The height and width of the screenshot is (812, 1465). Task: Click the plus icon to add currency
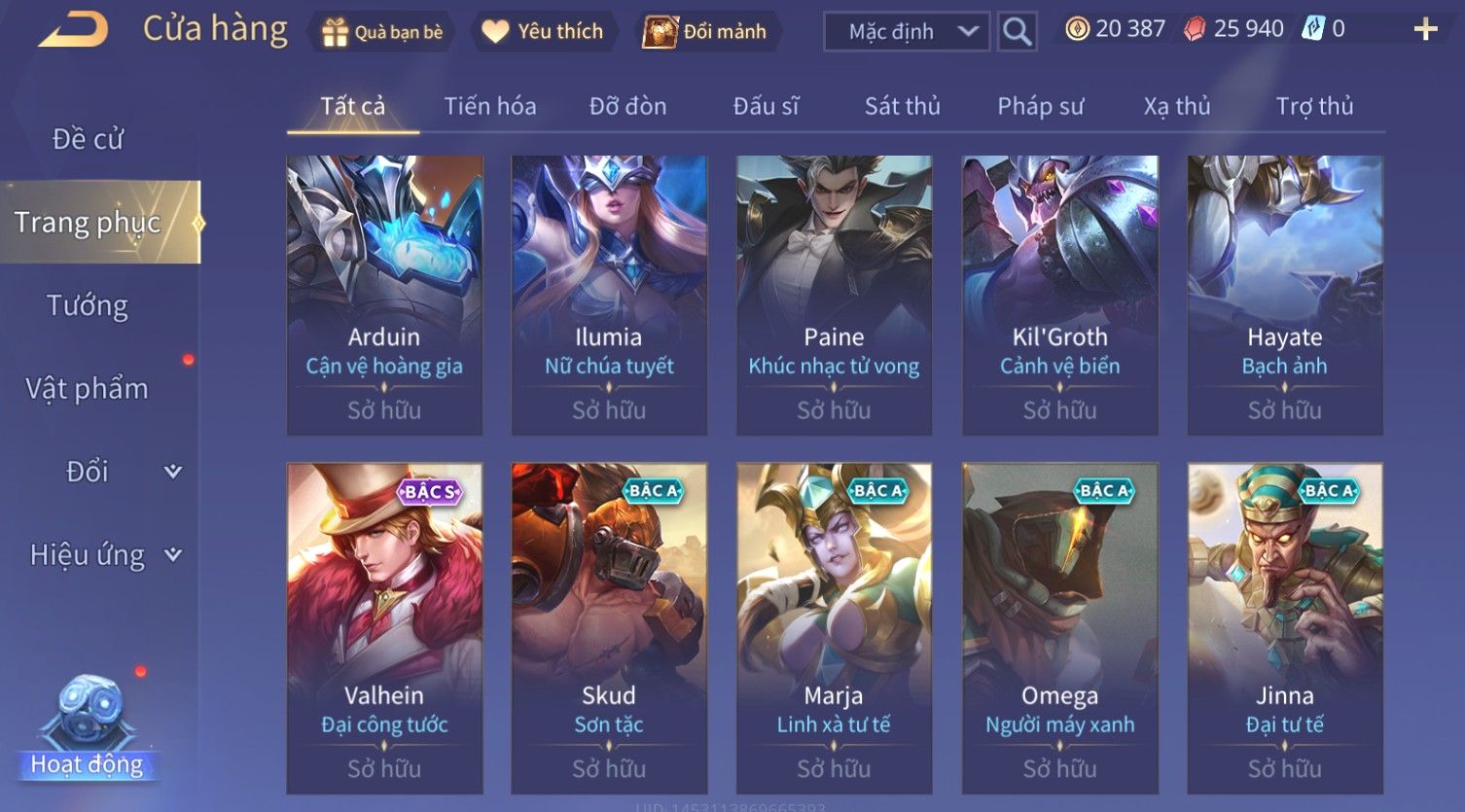tap(1425, 29)
